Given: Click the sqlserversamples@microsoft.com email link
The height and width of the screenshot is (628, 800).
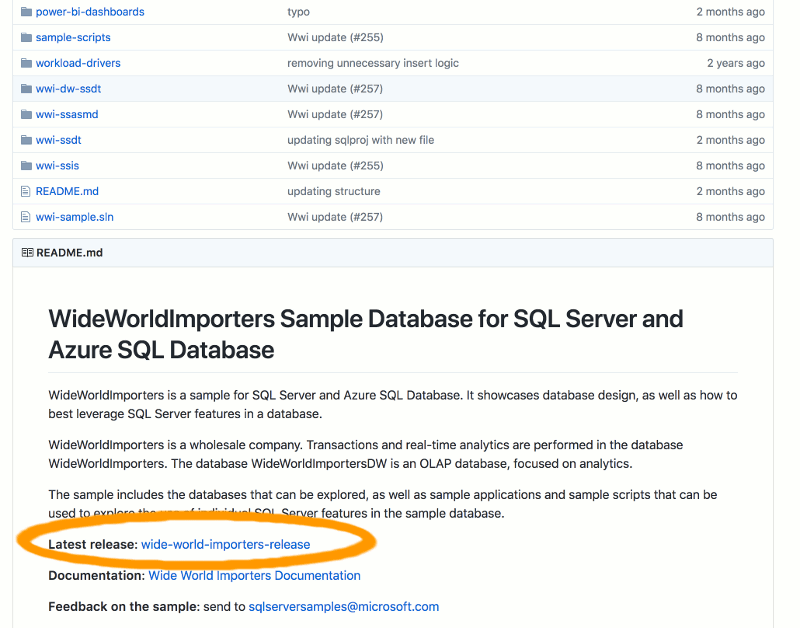Looking at the screenshot, I should pos(344,607).
